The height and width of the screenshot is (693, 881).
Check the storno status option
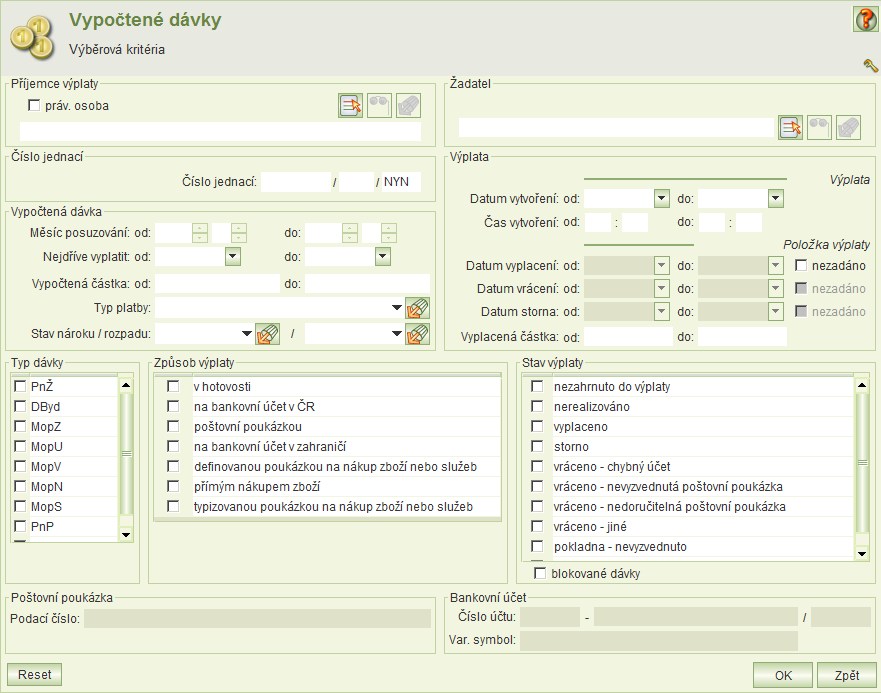tap(538, 447)
